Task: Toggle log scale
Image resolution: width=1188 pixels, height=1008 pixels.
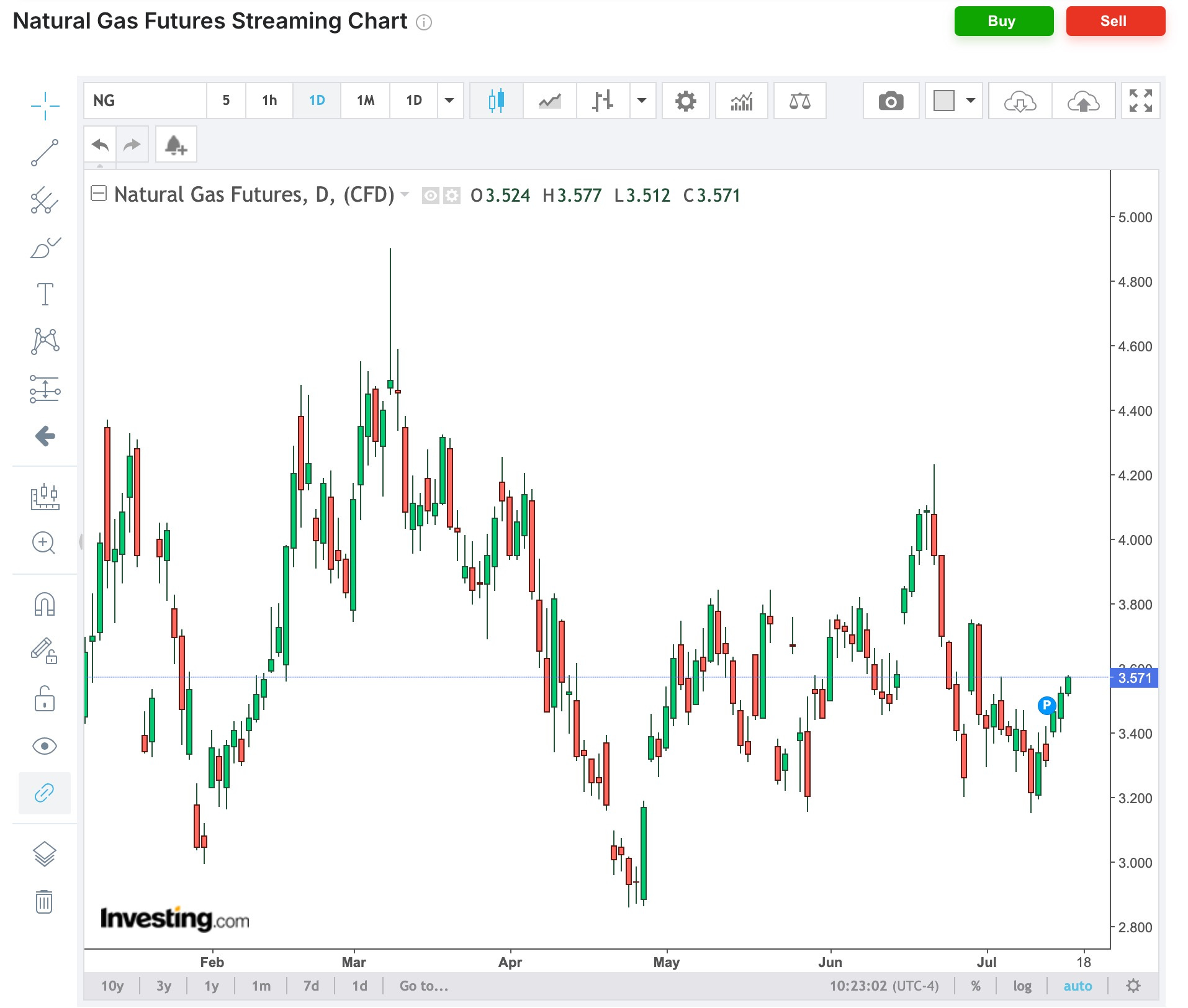Action: pos(1022,986)
